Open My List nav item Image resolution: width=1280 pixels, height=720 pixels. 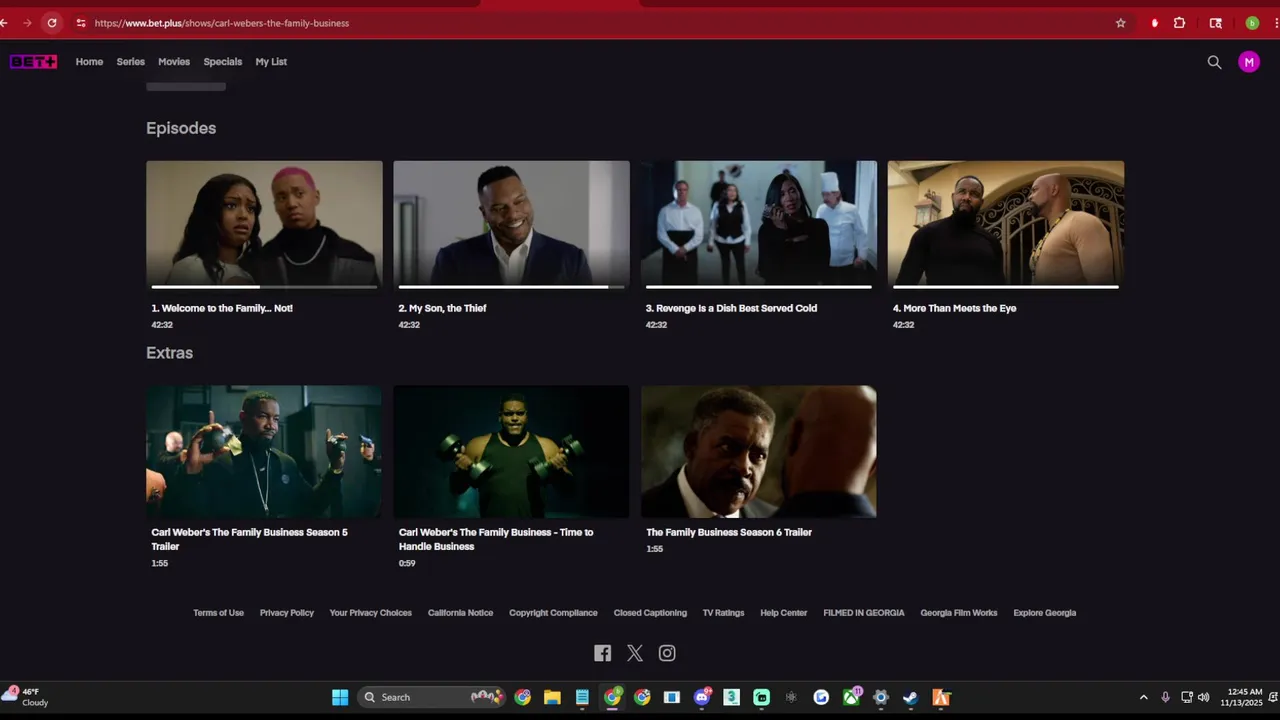pyautogui.click(x=271, y=62)
